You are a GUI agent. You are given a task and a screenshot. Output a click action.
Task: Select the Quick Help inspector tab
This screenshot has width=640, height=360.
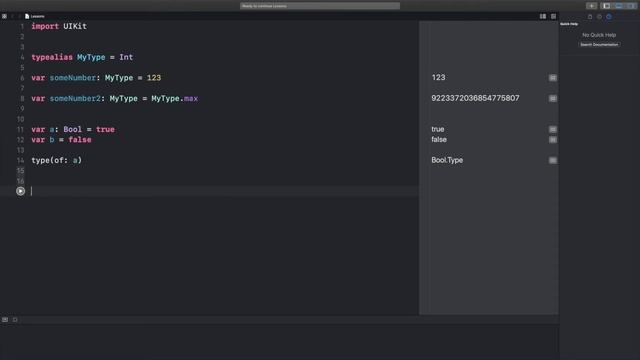(x=609, y=17)
